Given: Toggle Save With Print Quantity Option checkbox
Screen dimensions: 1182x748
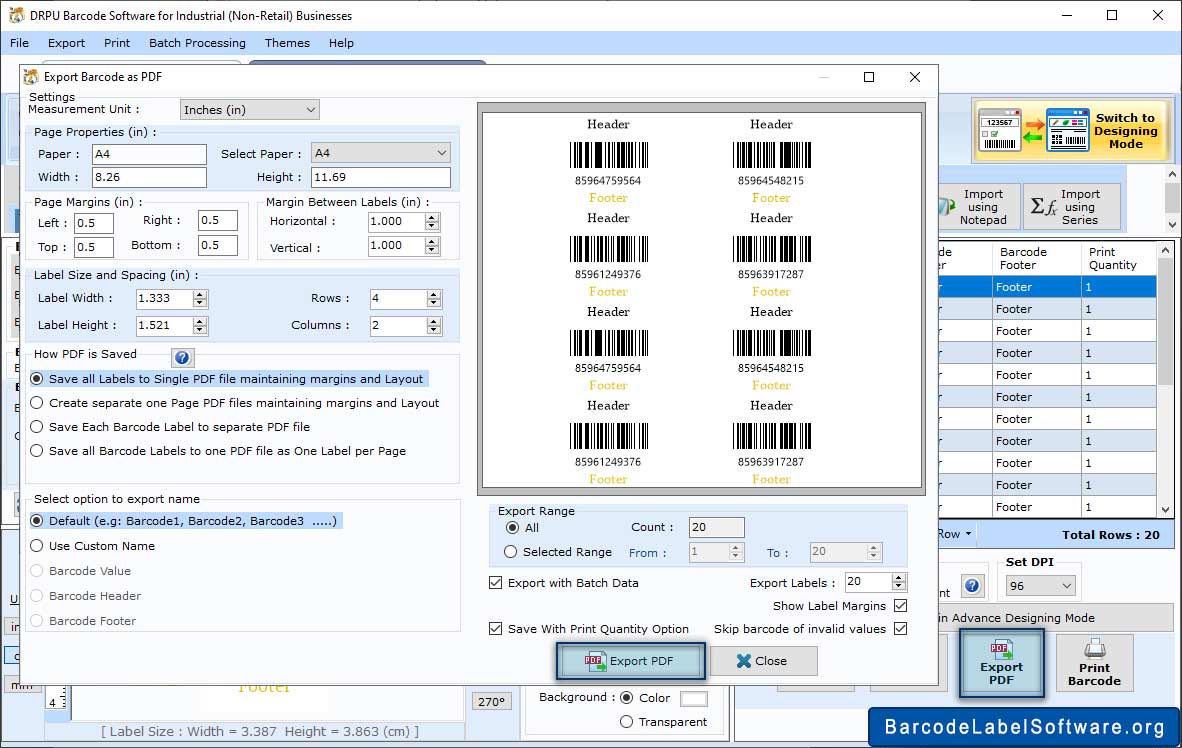Looking at the screenshot, I should (495, 629).
